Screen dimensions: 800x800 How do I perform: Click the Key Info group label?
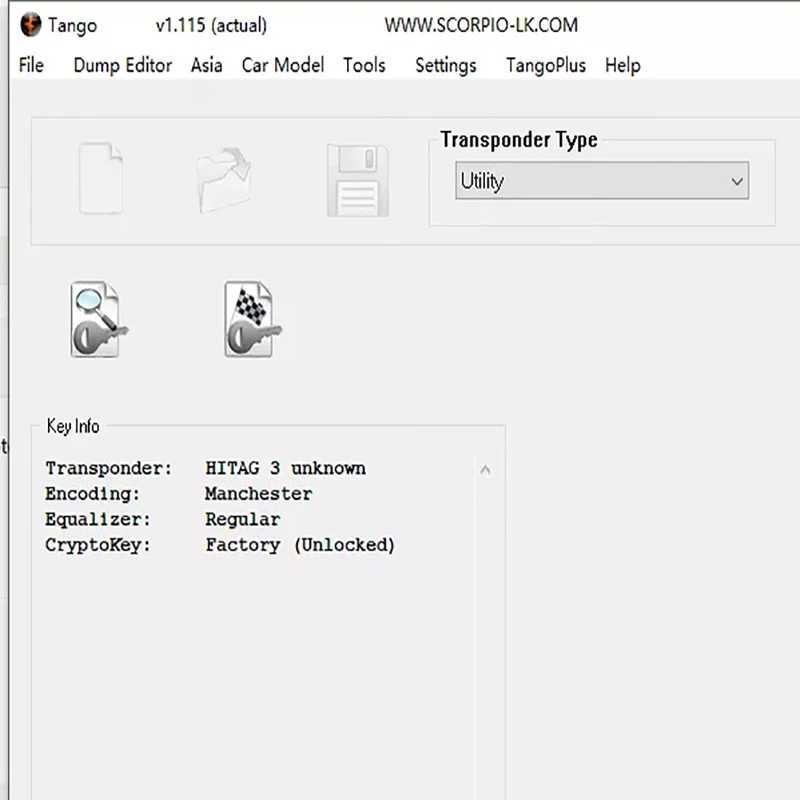click(x=73, y=426)
